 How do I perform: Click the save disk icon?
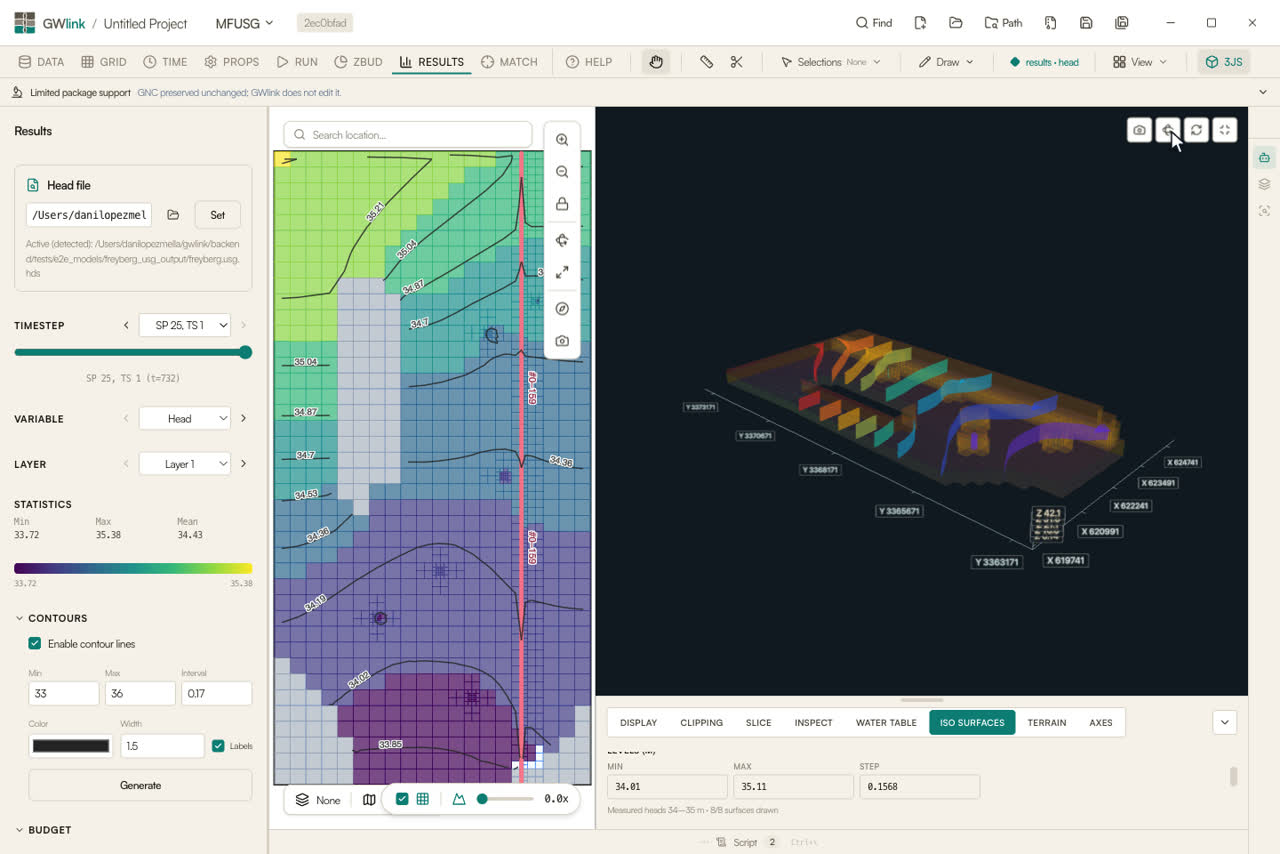click(1086, 23)
